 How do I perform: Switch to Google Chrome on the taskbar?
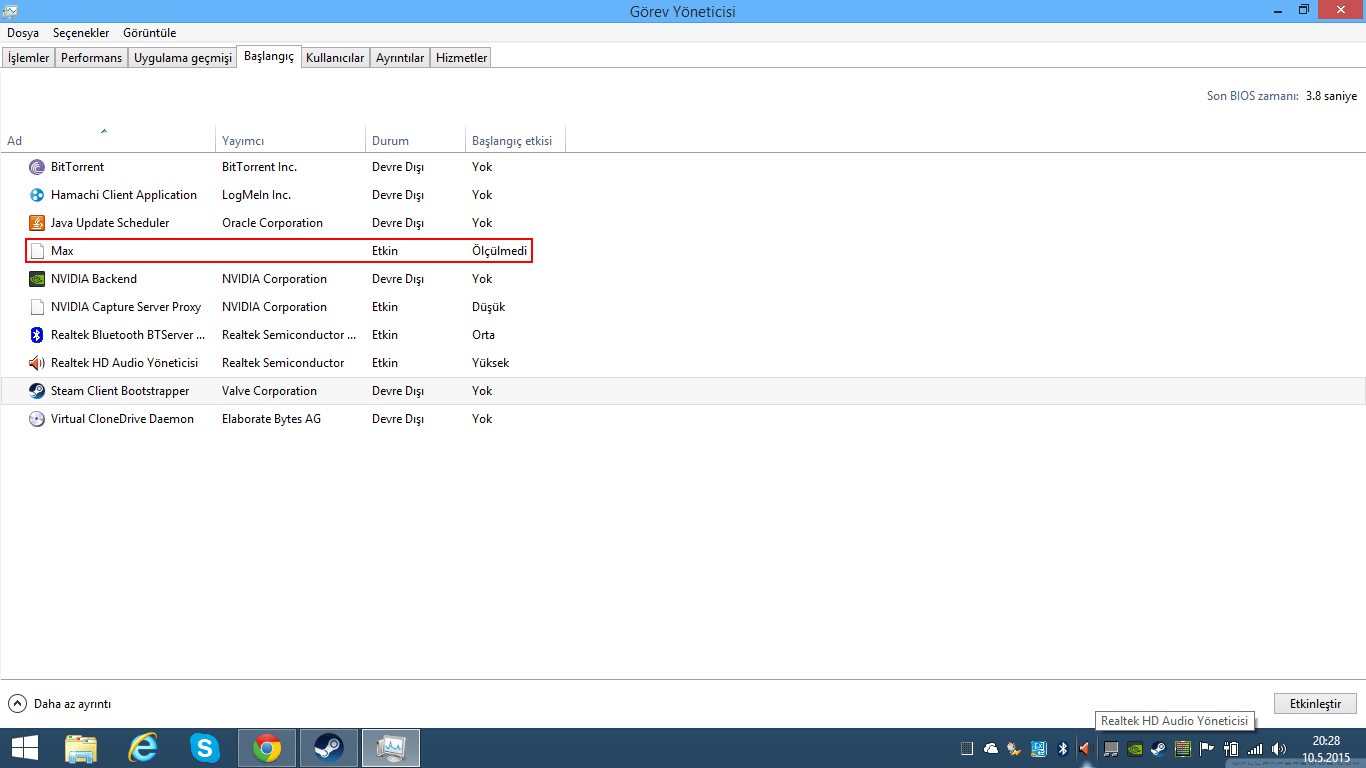point(267,748)
